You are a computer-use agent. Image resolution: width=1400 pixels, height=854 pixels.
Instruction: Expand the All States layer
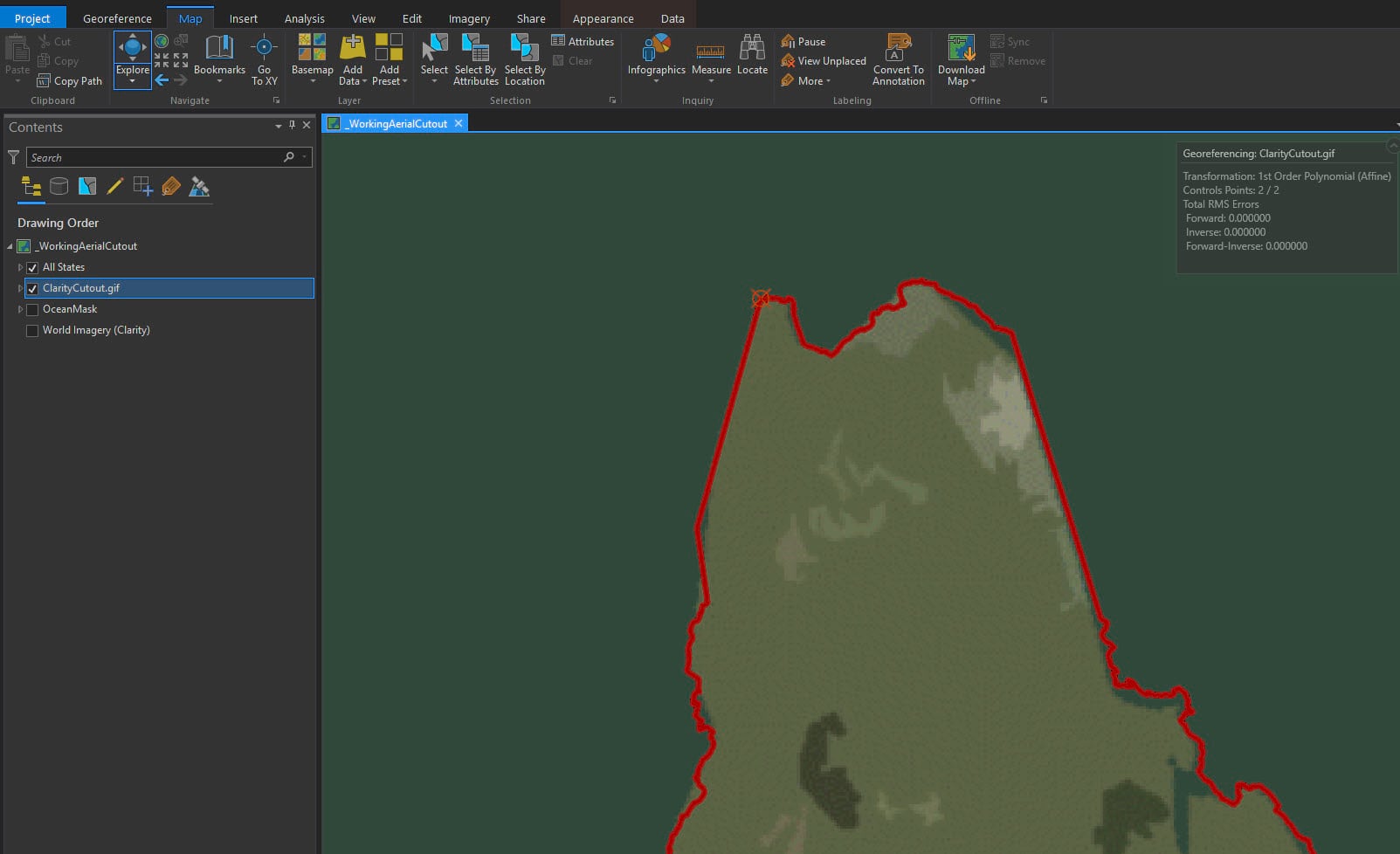[x=20, y=267]
